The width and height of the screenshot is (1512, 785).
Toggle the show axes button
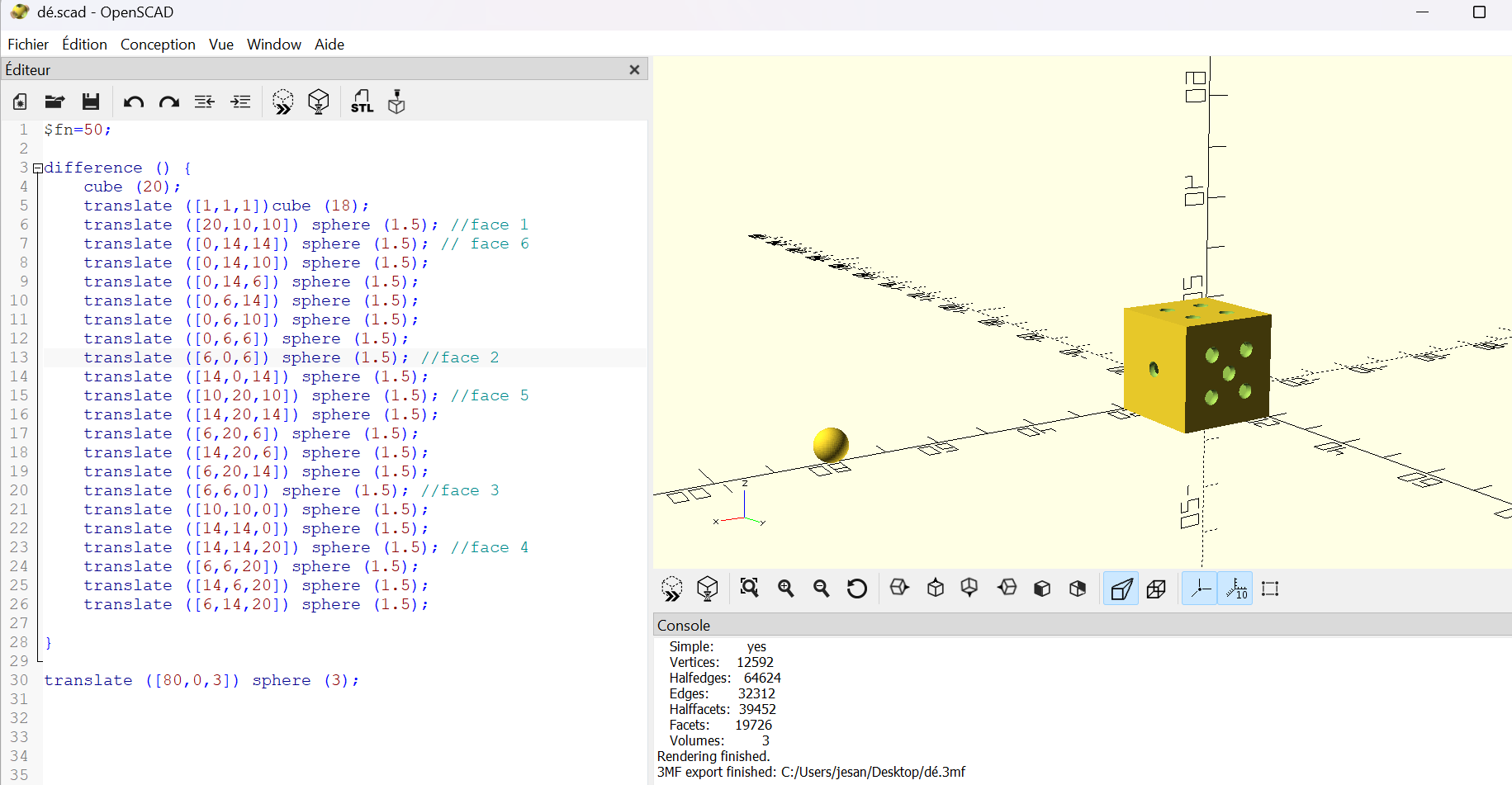[1200, 589]
